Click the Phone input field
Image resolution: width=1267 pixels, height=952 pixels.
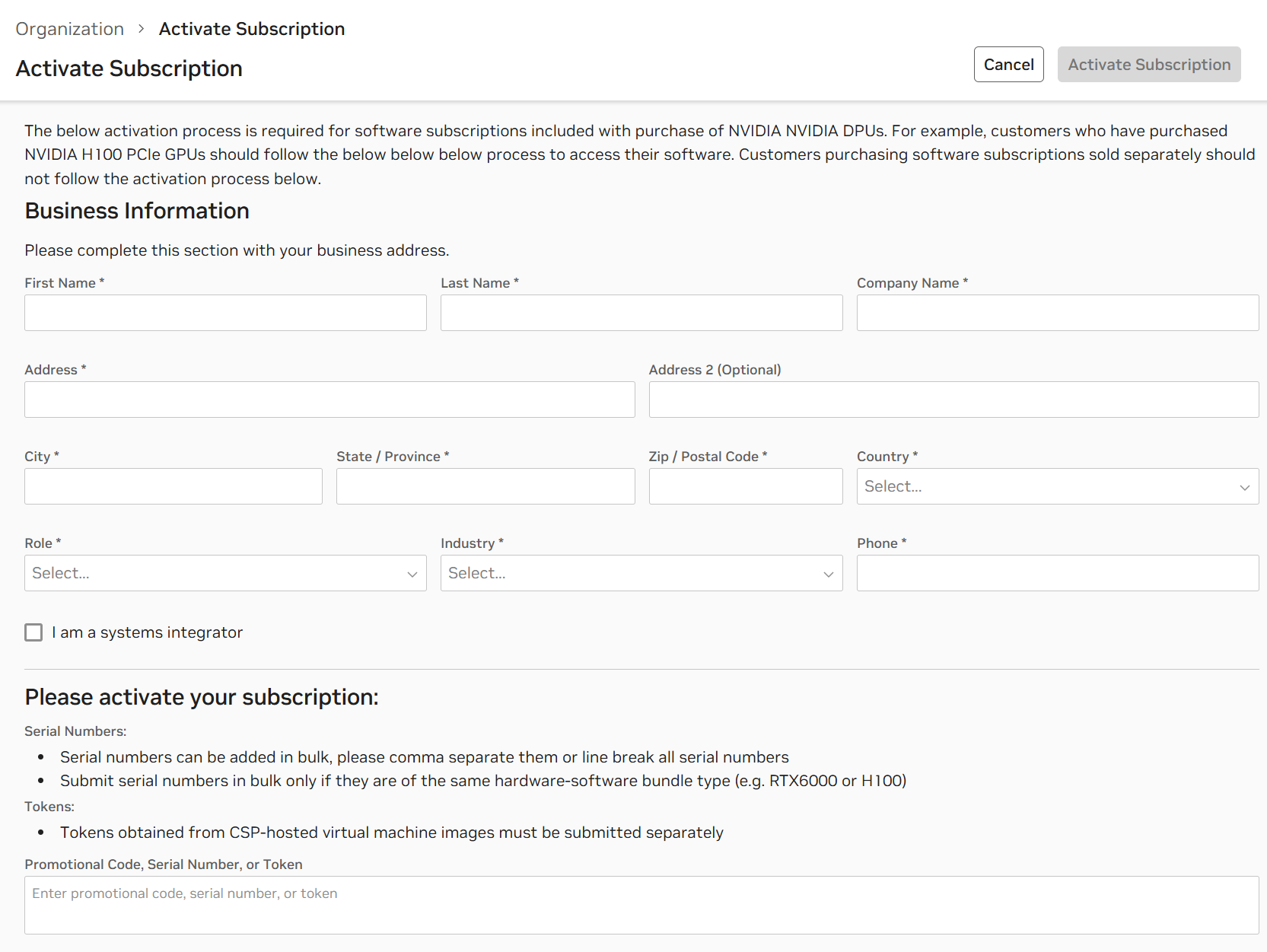tap(1058, 574)
